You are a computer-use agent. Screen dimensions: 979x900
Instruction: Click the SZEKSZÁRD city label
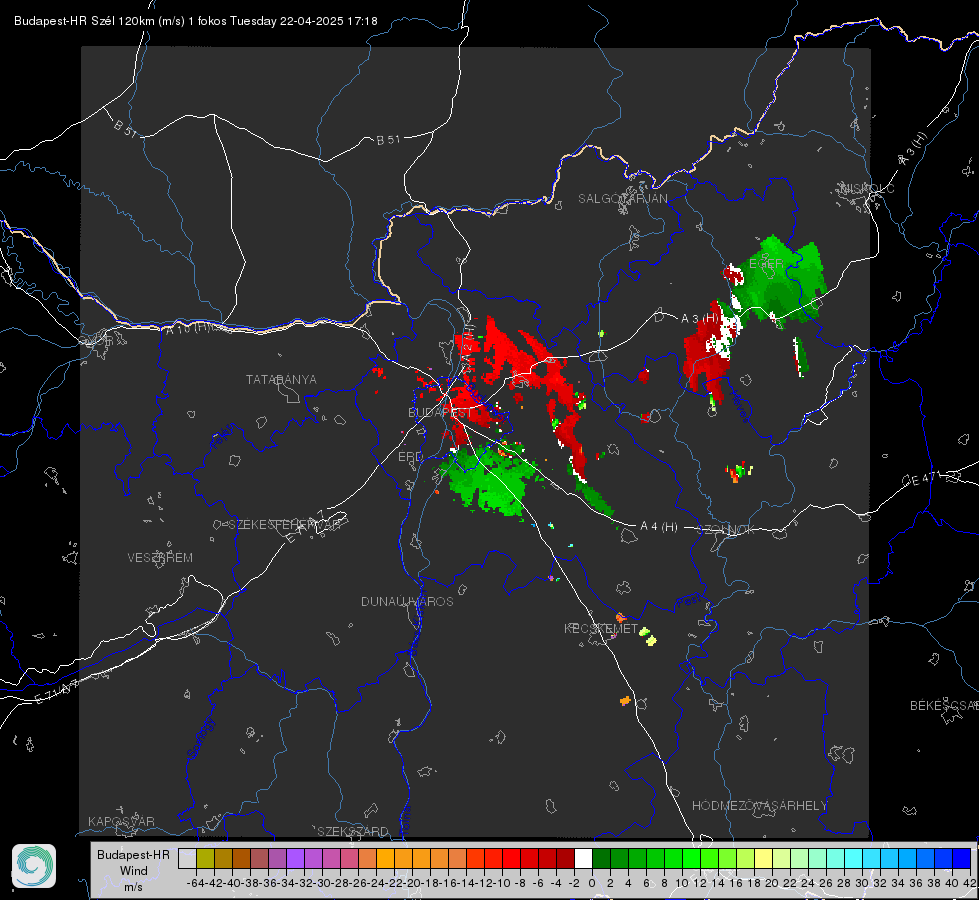click(353, 831)
